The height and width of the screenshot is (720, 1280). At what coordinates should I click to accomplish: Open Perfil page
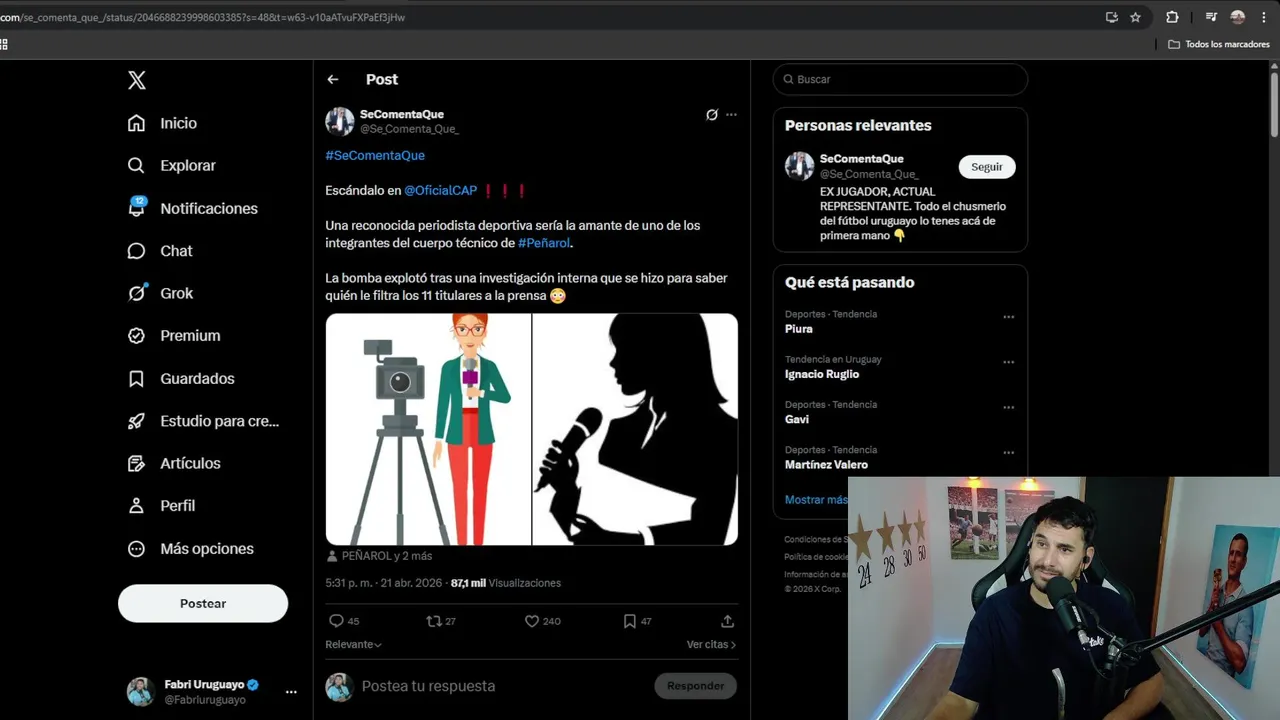(161, 506)
